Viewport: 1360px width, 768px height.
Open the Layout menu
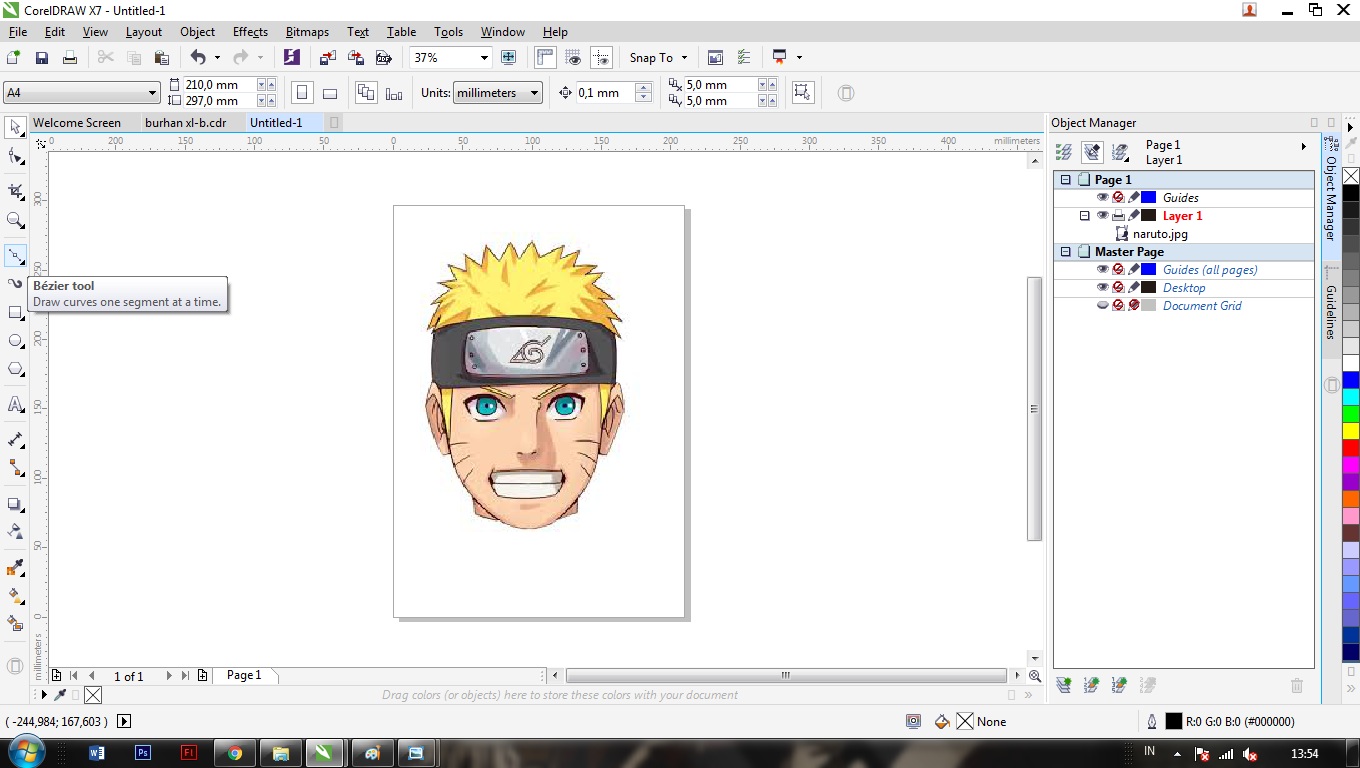coord(144,32)
